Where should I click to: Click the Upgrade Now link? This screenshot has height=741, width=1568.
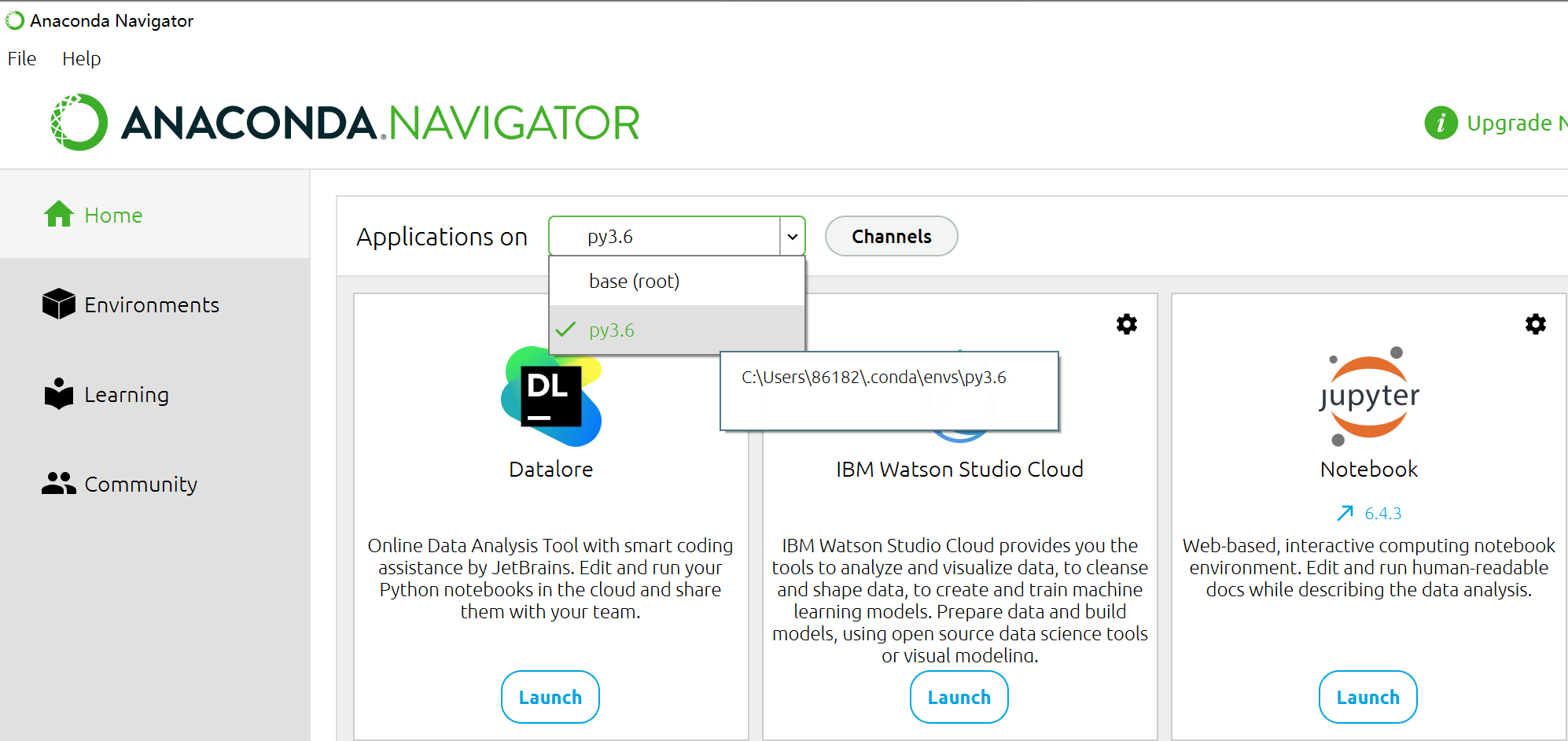click(x=1517, y=123)
